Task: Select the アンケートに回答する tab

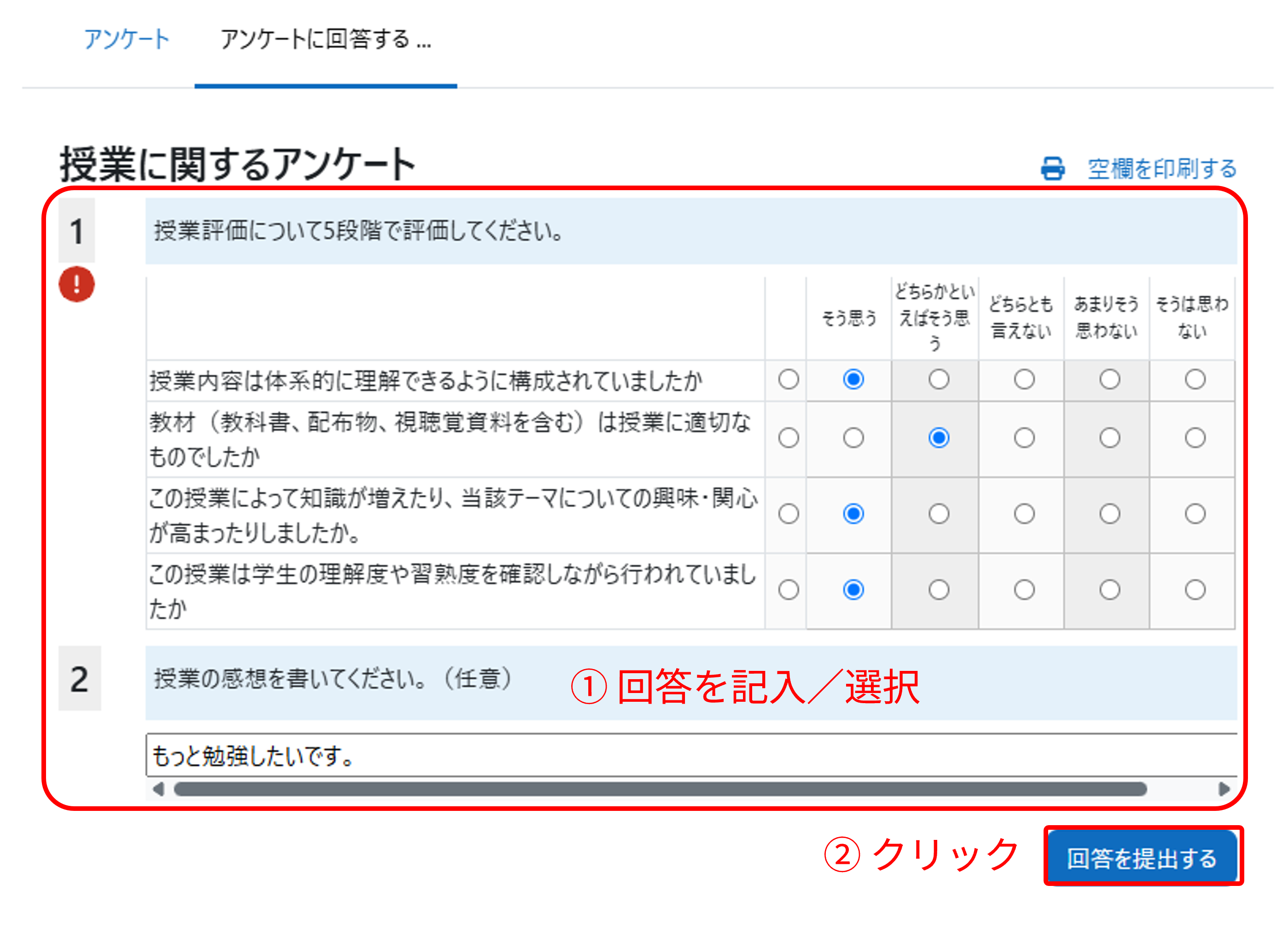Action: (x=326, y=39)
